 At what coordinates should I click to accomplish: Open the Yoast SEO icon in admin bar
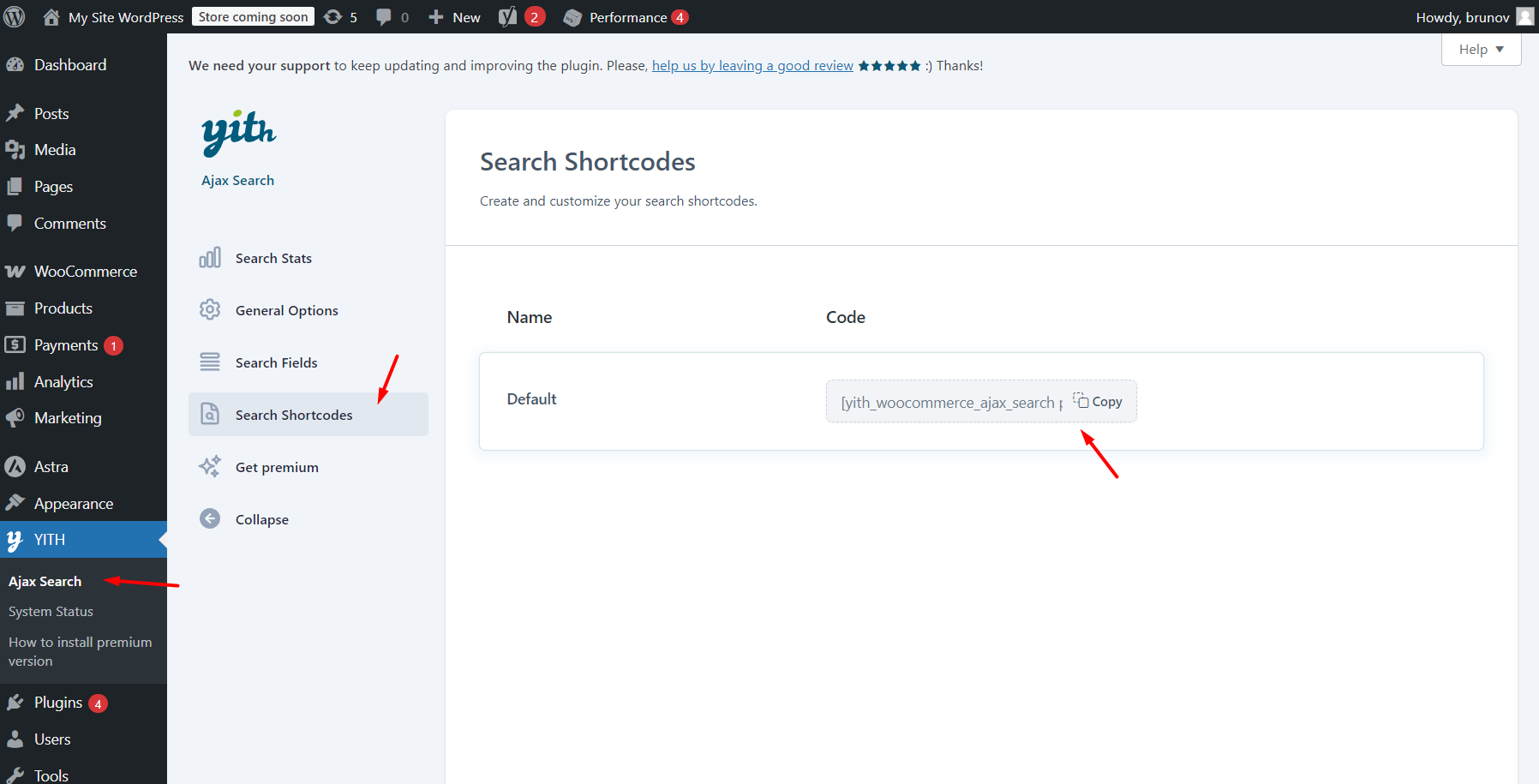tap(508, 16)
